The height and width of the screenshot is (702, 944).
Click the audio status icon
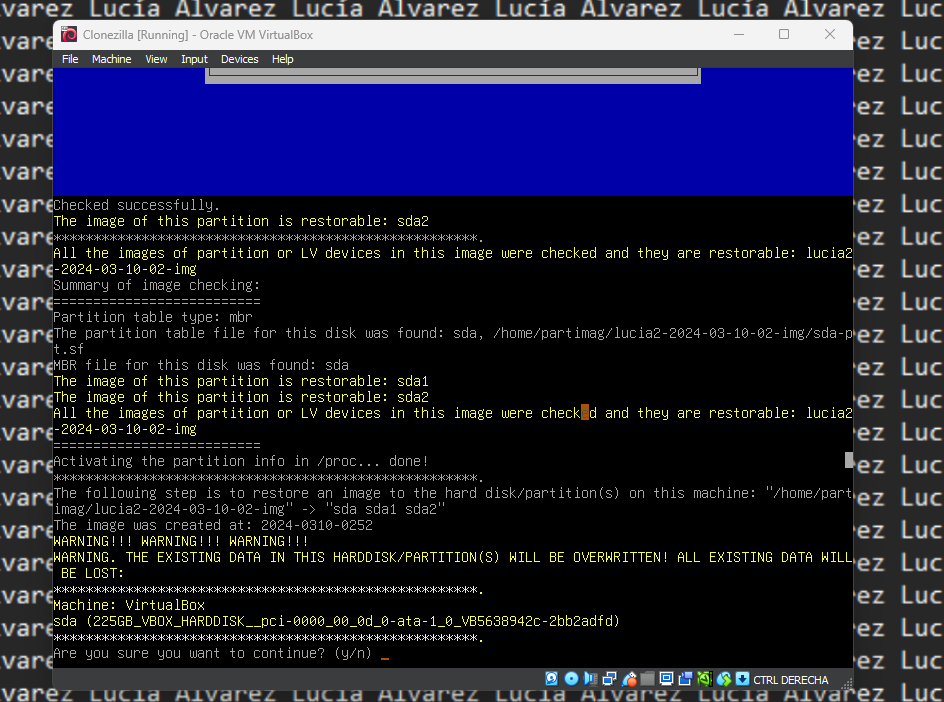coord(589,679)
